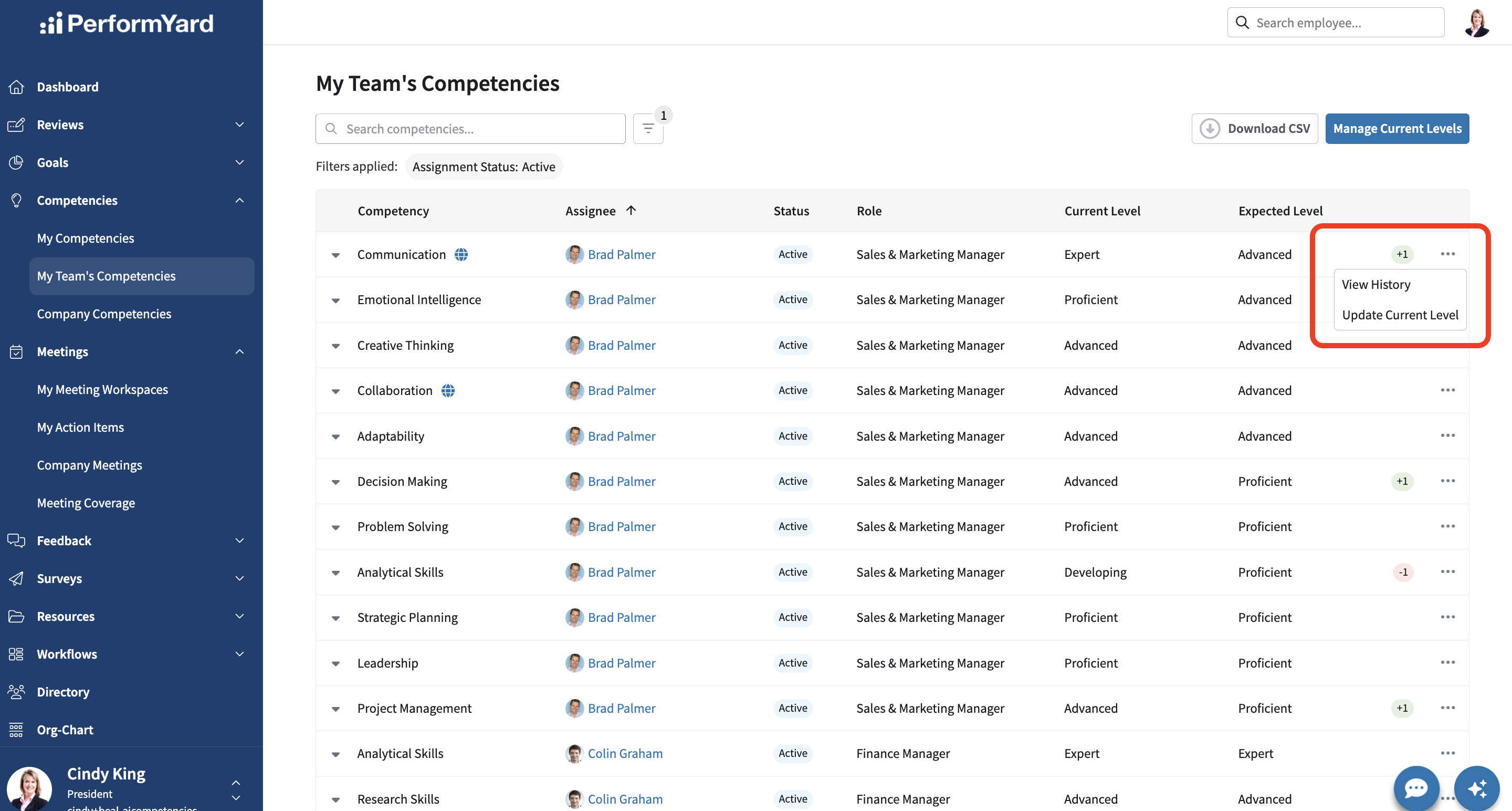
Task: Click the Manage Current Levels button
Action: coord(1397,129)
